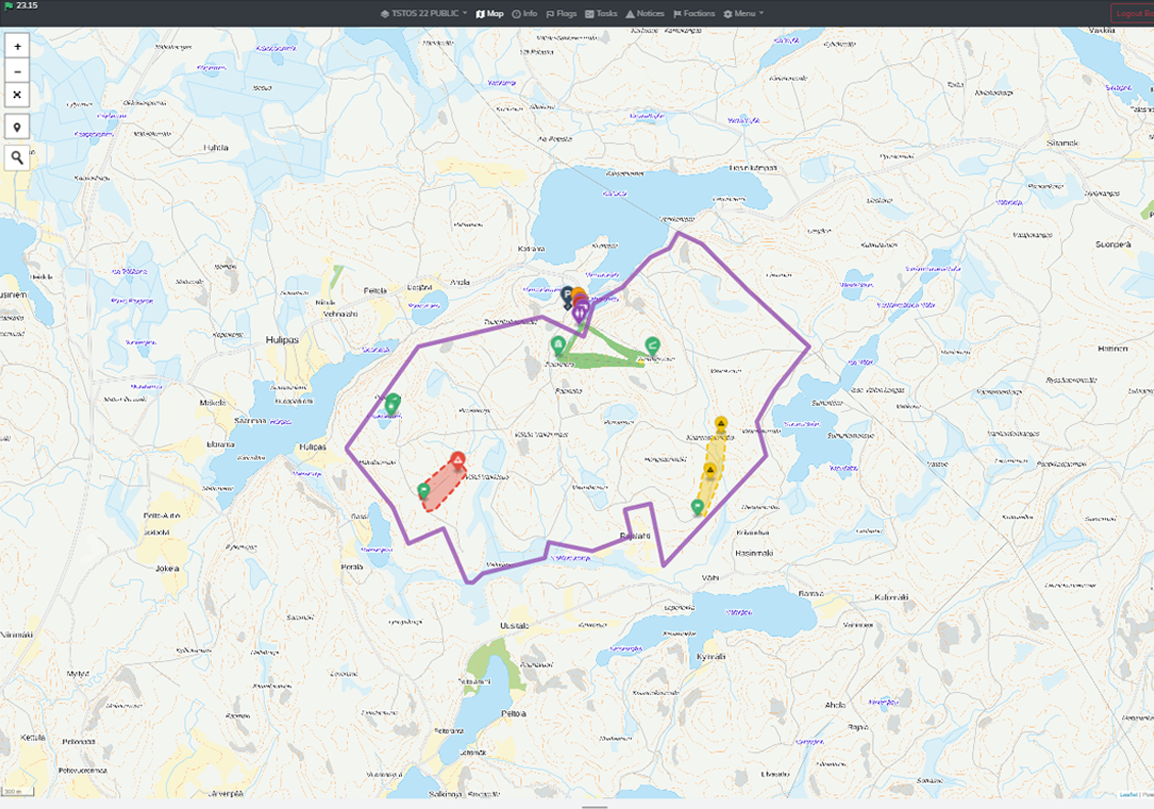The image size is (1154, 809).
Task: Select green flag marker beside red zone
Action: tap(423, 490)
